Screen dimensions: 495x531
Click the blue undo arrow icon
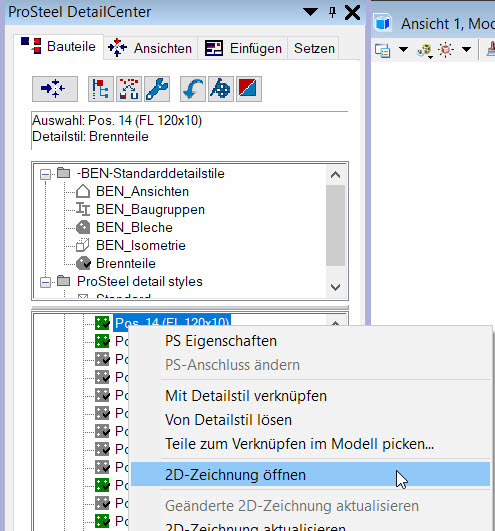193,89
